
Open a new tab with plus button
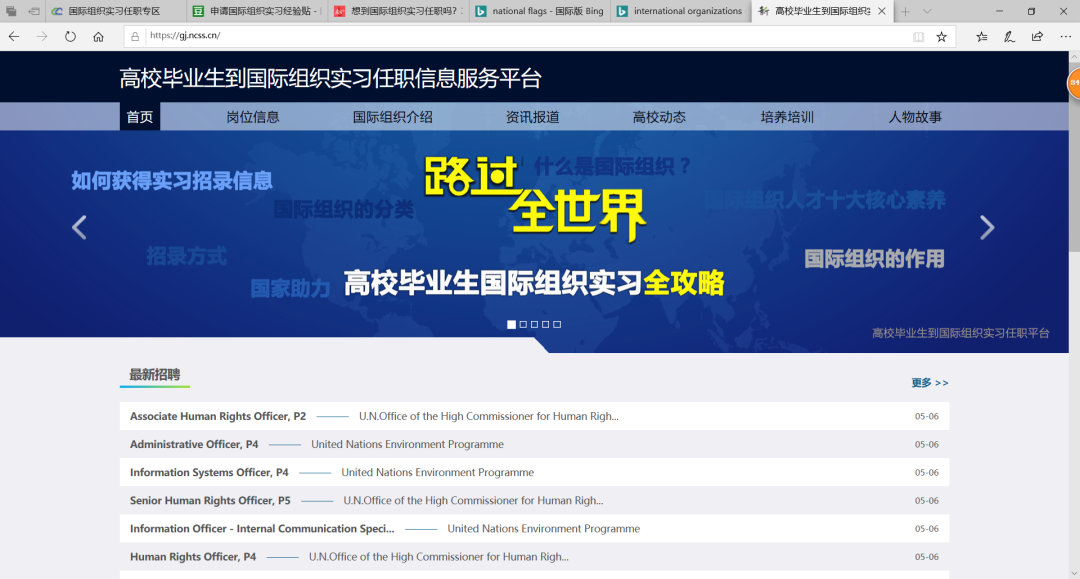(905, 11)
